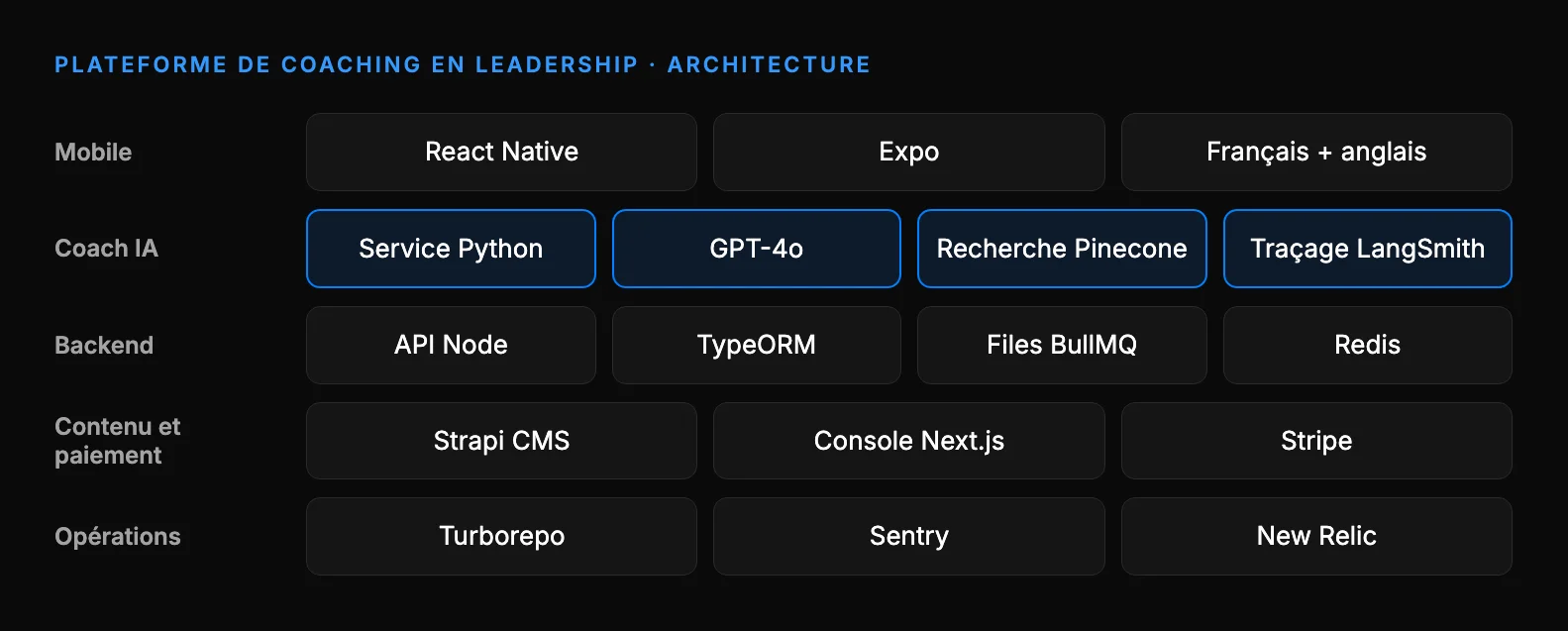Click the Mobile row label
This screenshot has height=631, width=1568.
click(93, 153)
